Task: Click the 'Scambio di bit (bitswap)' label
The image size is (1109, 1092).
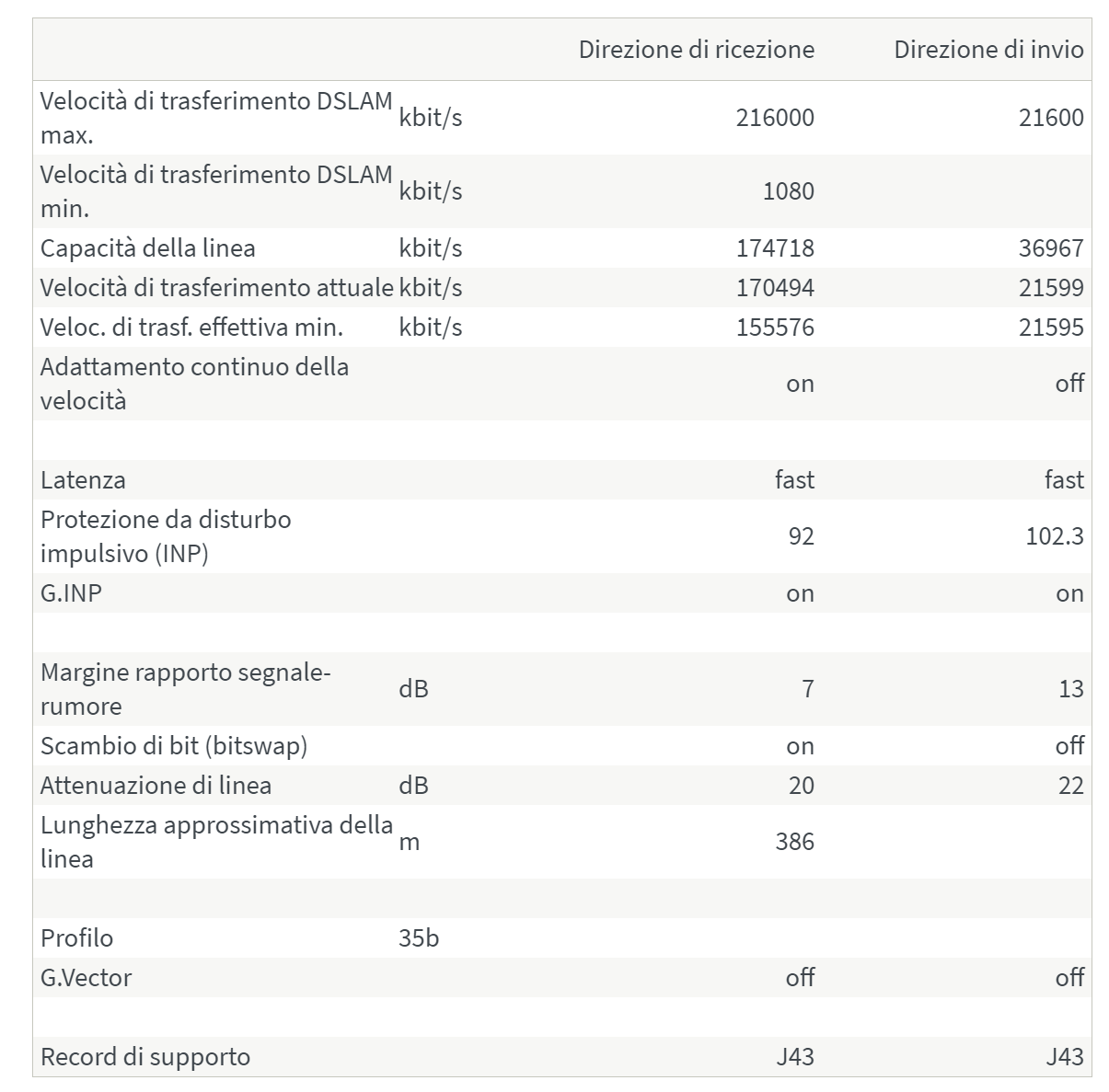Action: pyautogui.click(x=174, y=746)
